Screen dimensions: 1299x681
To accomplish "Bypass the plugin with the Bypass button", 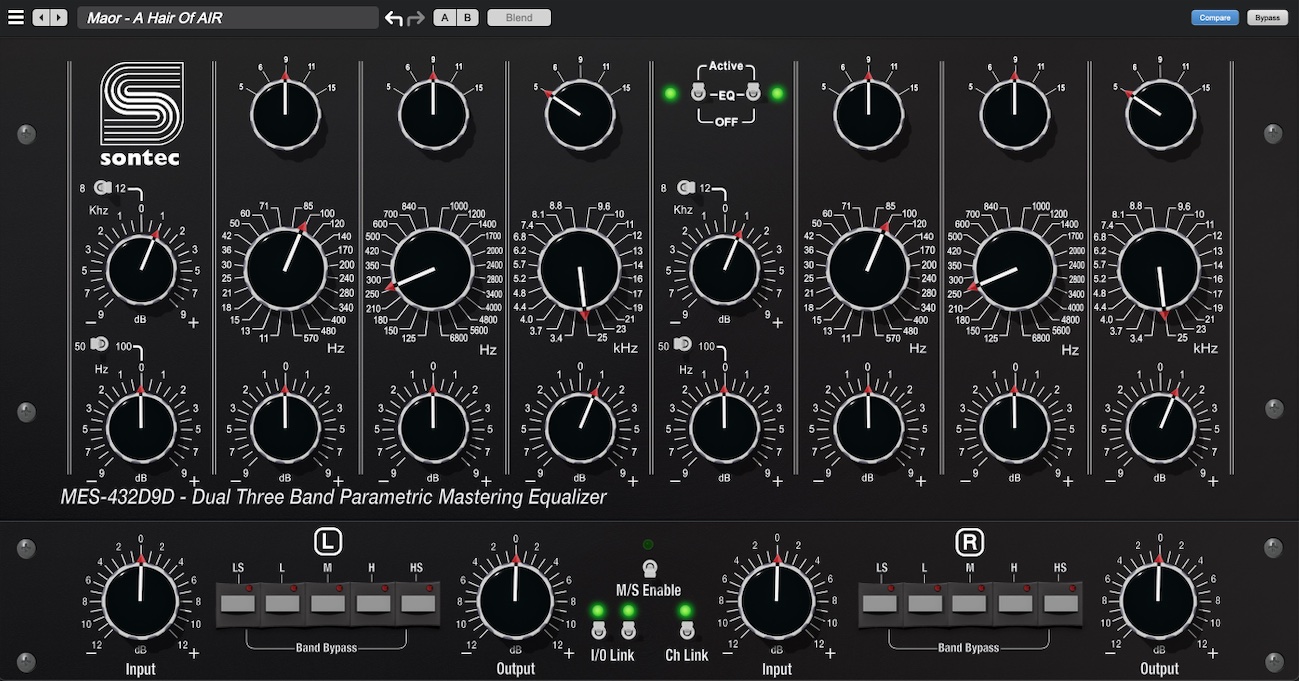I will 1267,18.
